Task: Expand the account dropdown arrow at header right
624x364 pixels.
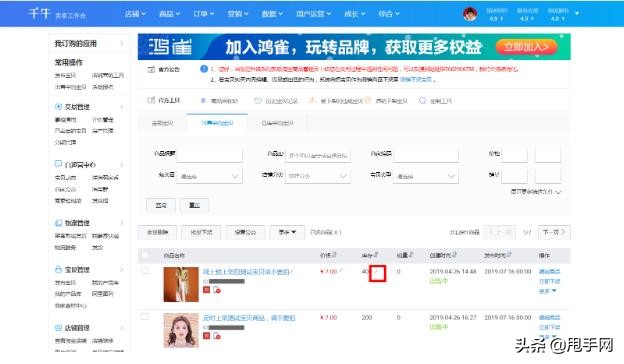Action: click(x=577, y=13)
